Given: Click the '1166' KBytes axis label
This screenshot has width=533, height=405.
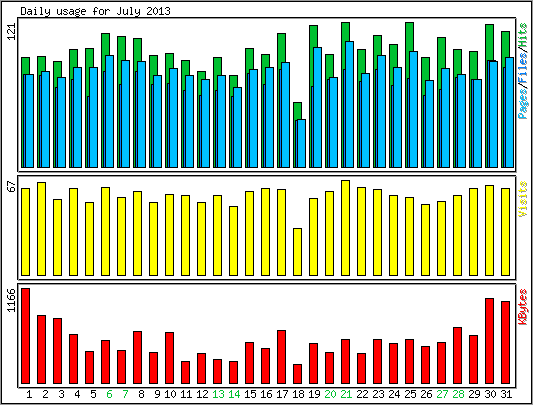Looking at the screenshot, I should [12, 300].
